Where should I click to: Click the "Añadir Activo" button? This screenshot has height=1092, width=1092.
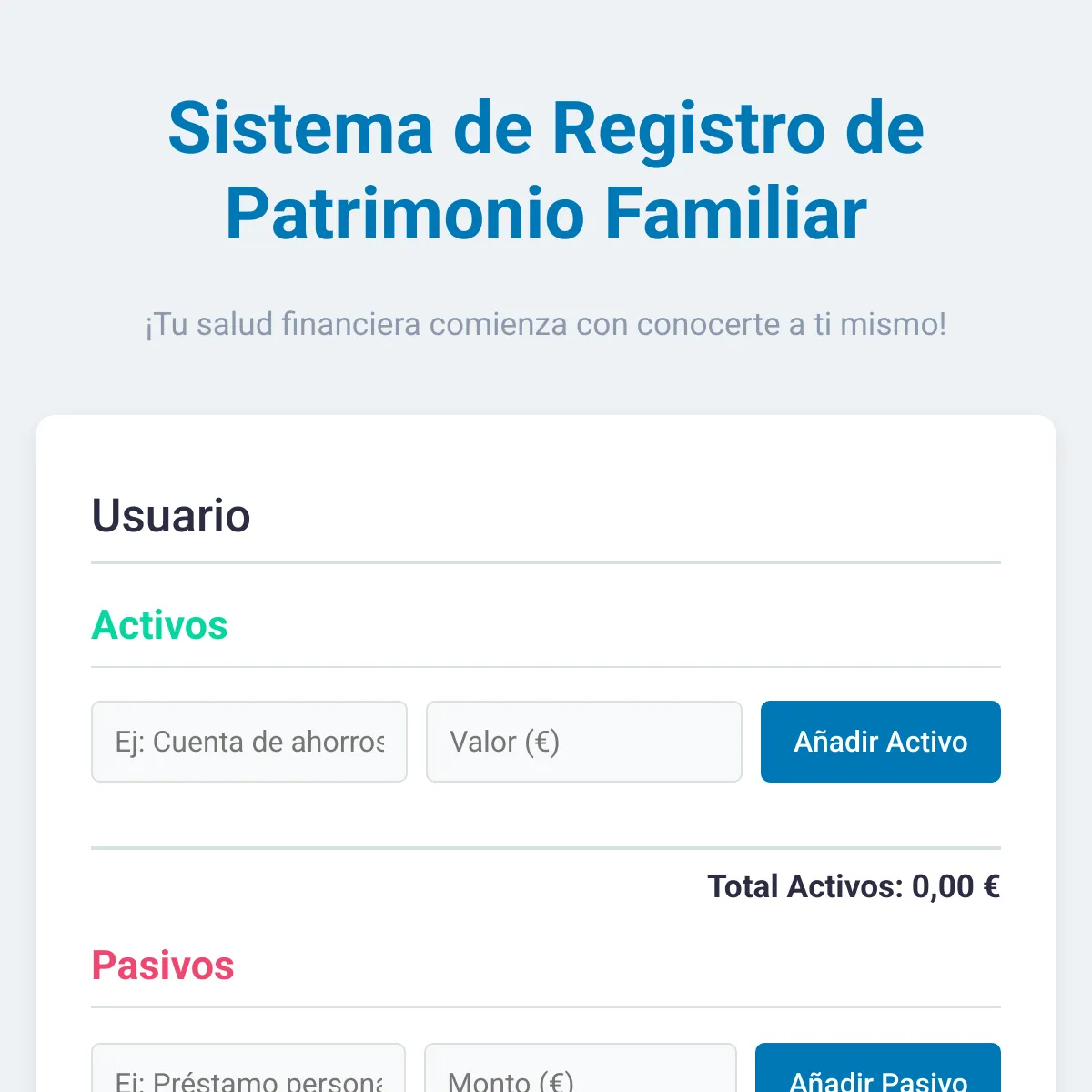click(880, 742)
